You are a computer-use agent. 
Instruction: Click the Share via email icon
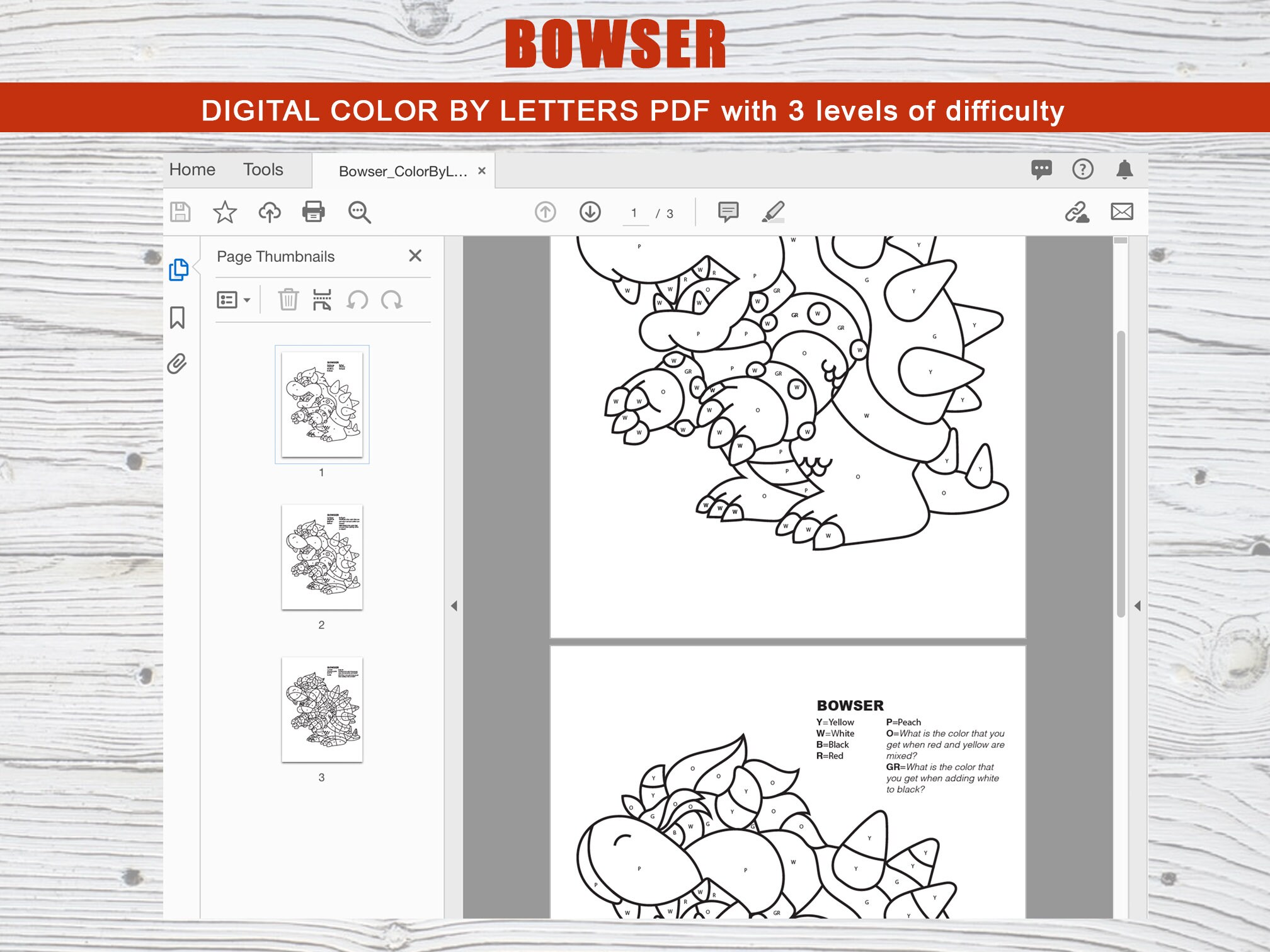click(1124, 213)
